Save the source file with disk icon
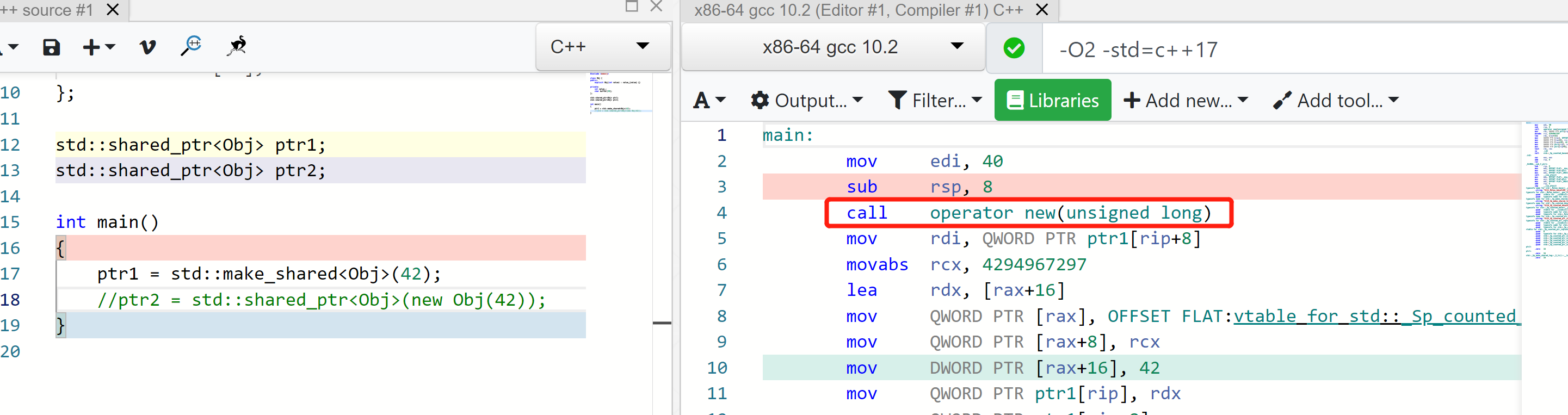 point(51,47)
